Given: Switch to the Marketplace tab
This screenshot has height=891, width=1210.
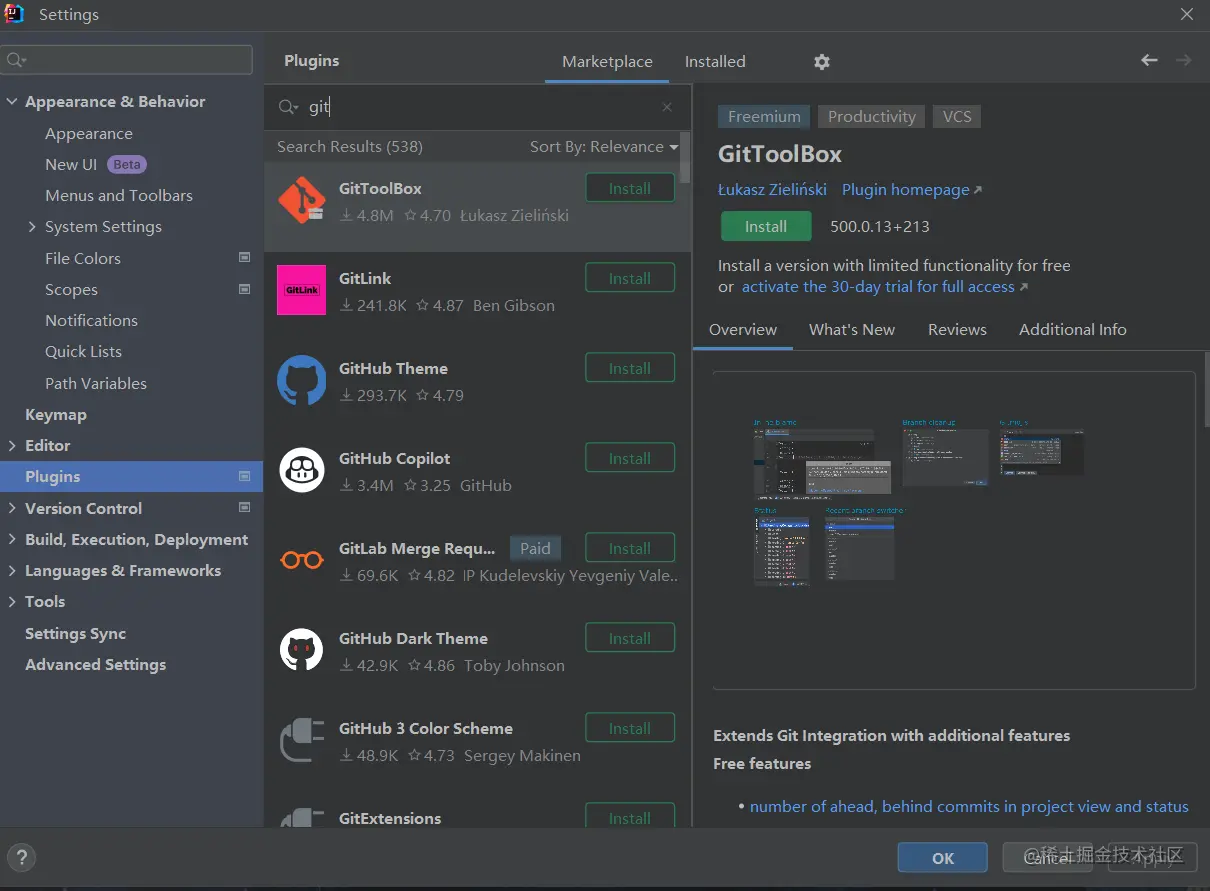Looking at the screenshot, I should 607,62.
